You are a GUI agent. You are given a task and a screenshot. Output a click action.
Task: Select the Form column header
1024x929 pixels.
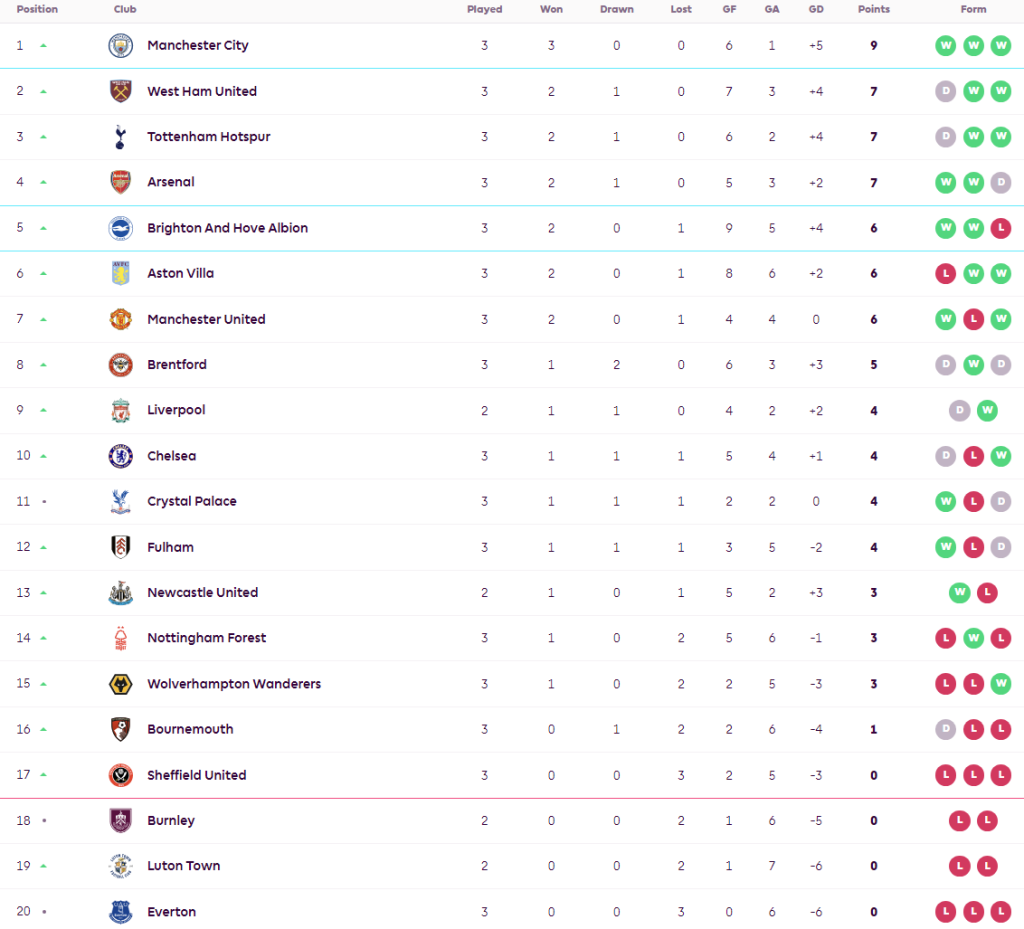[973, 9]
